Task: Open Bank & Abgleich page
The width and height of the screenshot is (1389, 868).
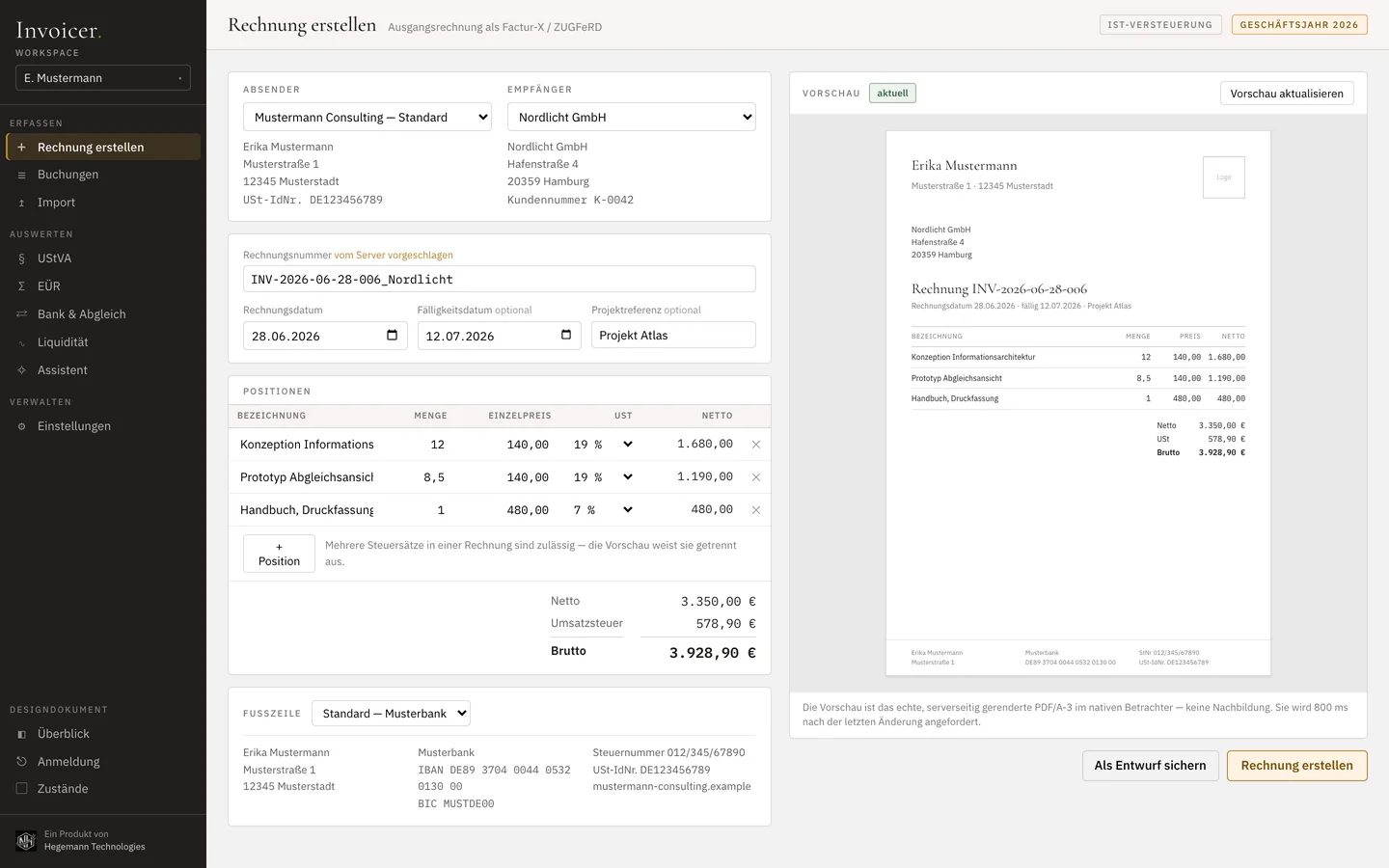Action: click(103, 314)
